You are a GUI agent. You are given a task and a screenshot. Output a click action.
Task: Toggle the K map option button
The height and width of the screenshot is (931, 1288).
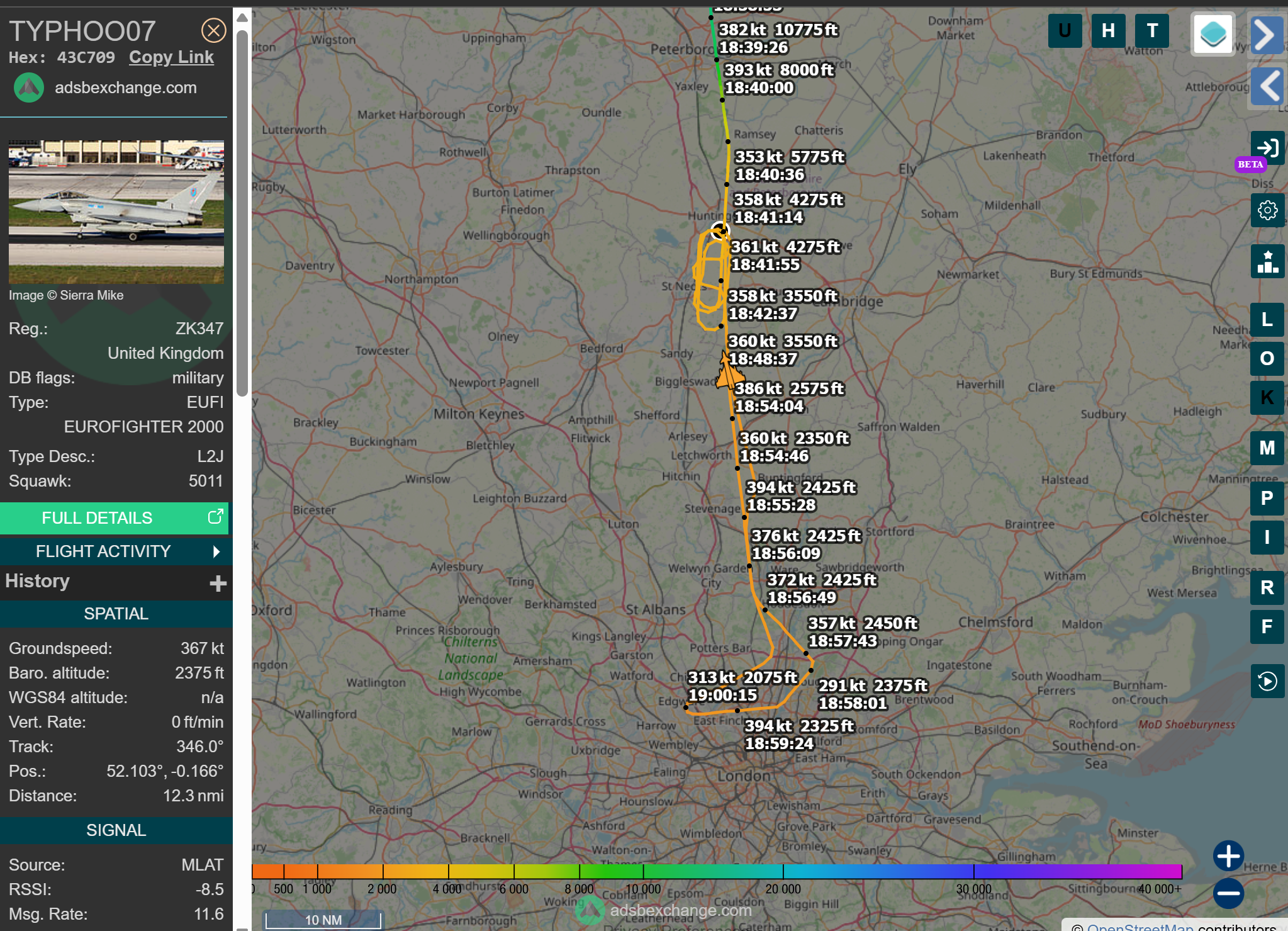pos(1267,397)
